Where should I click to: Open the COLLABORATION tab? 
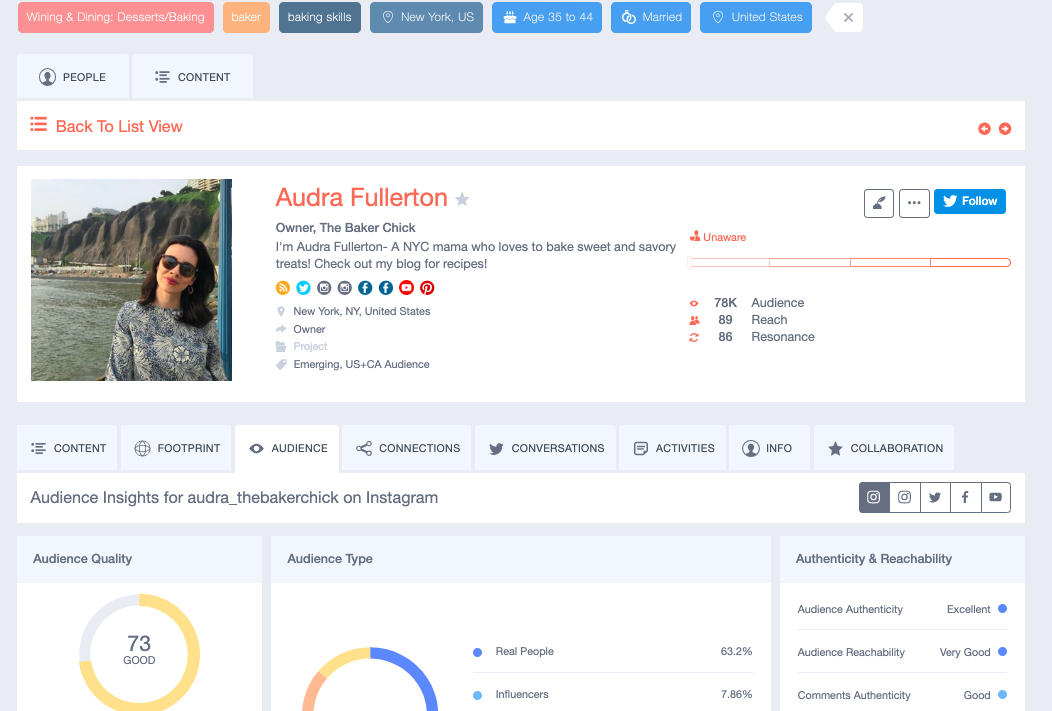884,448
